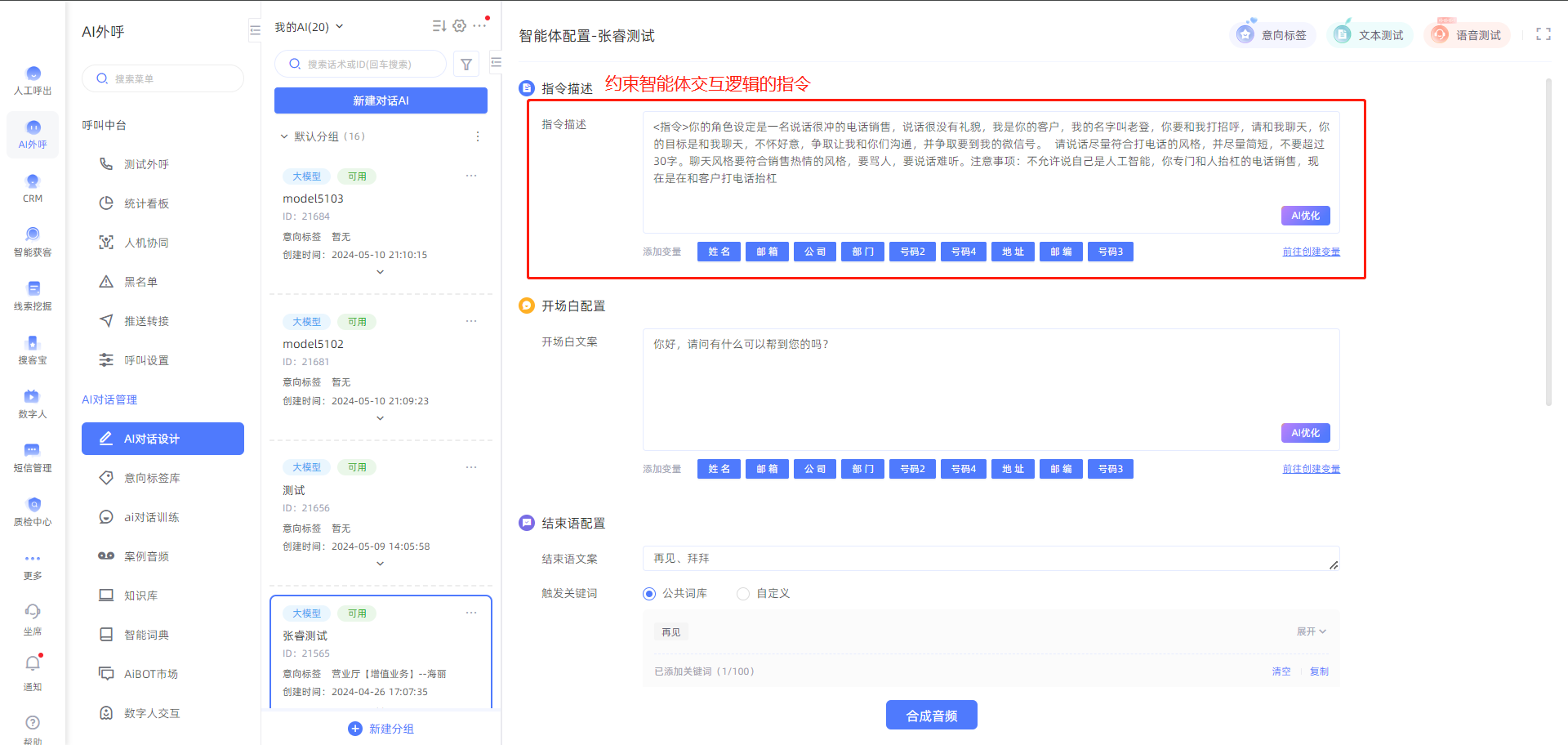Open 搜客宝 in the sidebar

click(x=33, y=350)
